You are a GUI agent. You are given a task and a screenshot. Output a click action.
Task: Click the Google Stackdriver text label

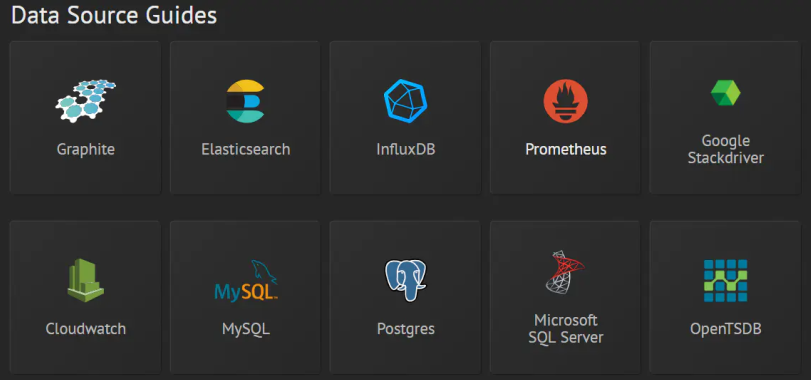pyautogui.click(x=725, y=149)
